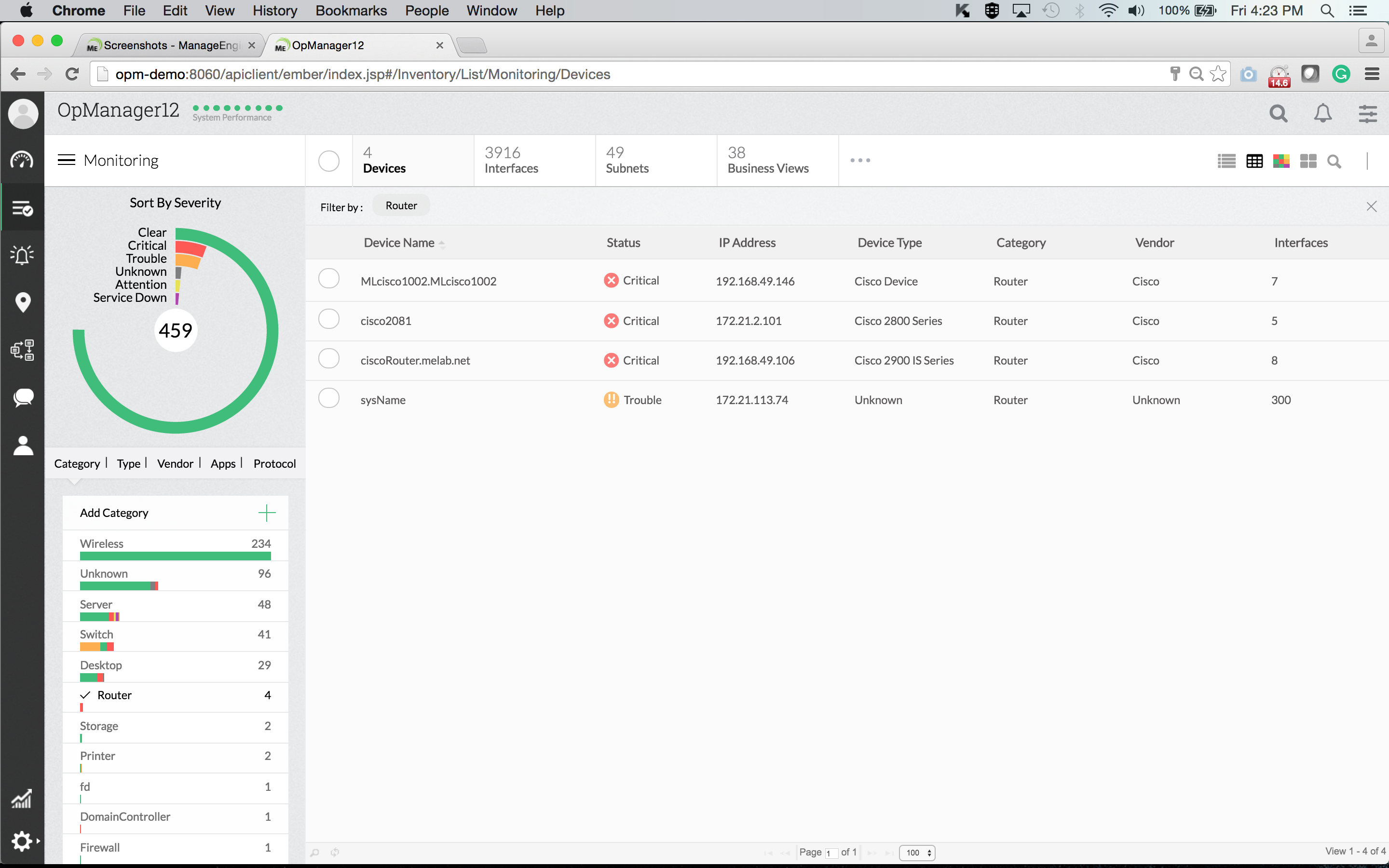Toggle the select-all devices circle
Viewport: 1389px width, 868px height.
click(329, 161)
